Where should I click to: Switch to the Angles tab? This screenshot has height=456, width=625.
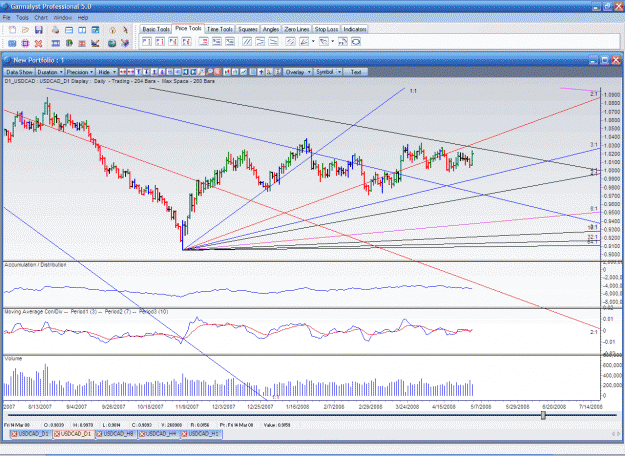(x=271, y=29)
